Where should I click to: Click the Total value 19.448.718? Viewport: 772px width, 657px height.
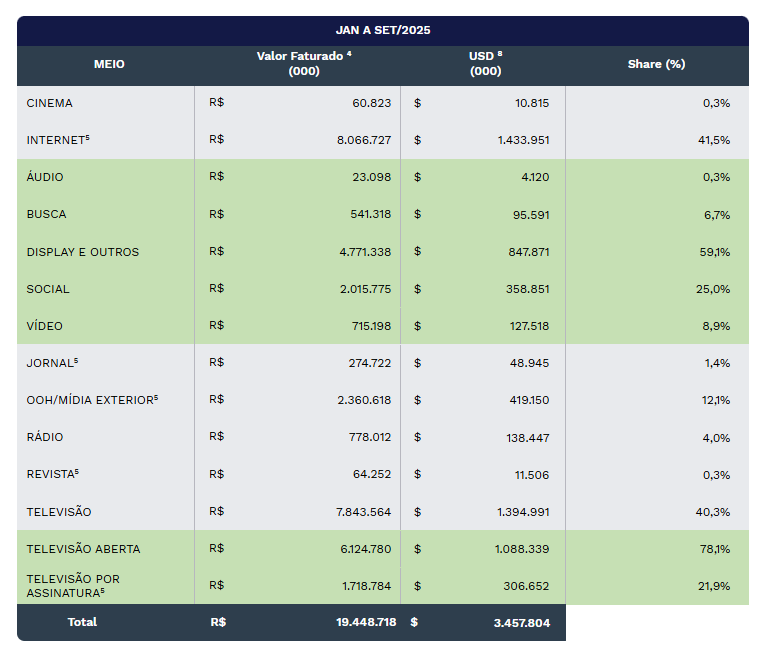point(366,622)
